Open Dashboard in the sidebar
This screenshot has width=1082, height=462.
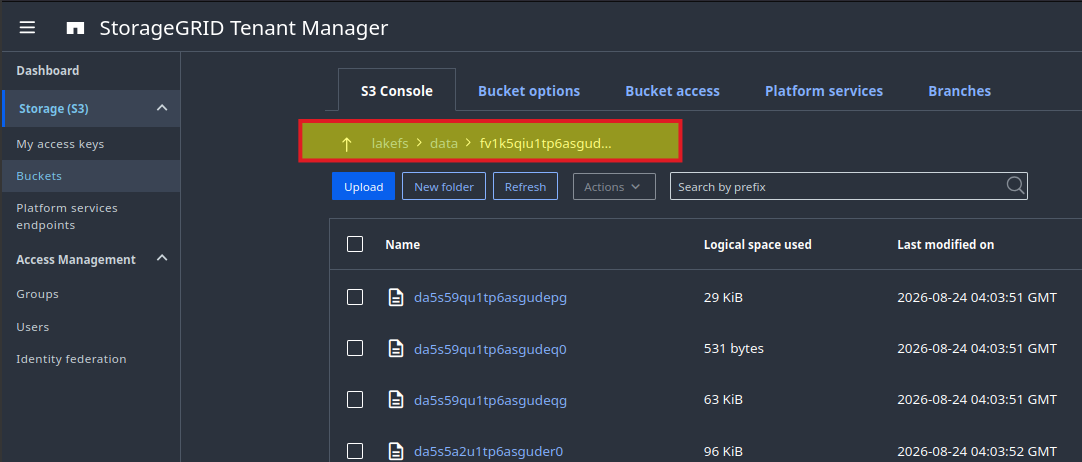pos(48,70)
